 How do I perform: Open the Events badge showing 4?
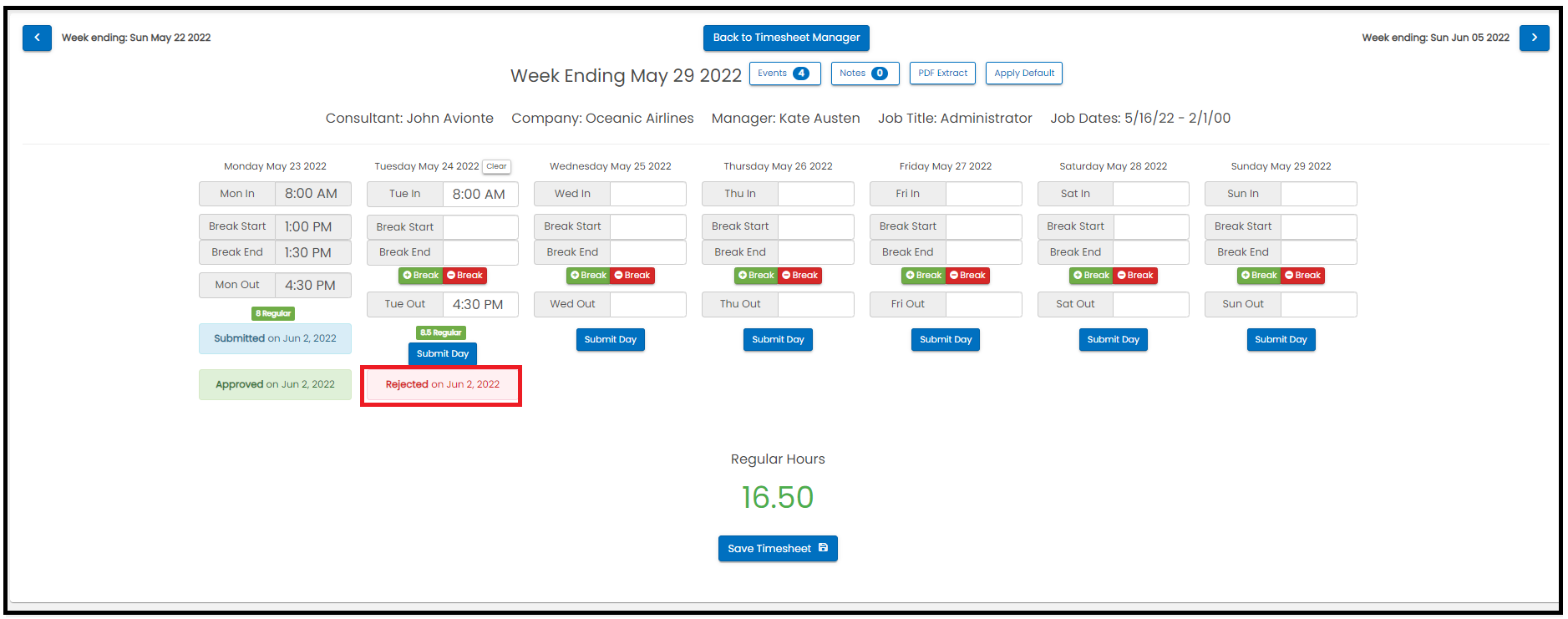pos(784,74)
